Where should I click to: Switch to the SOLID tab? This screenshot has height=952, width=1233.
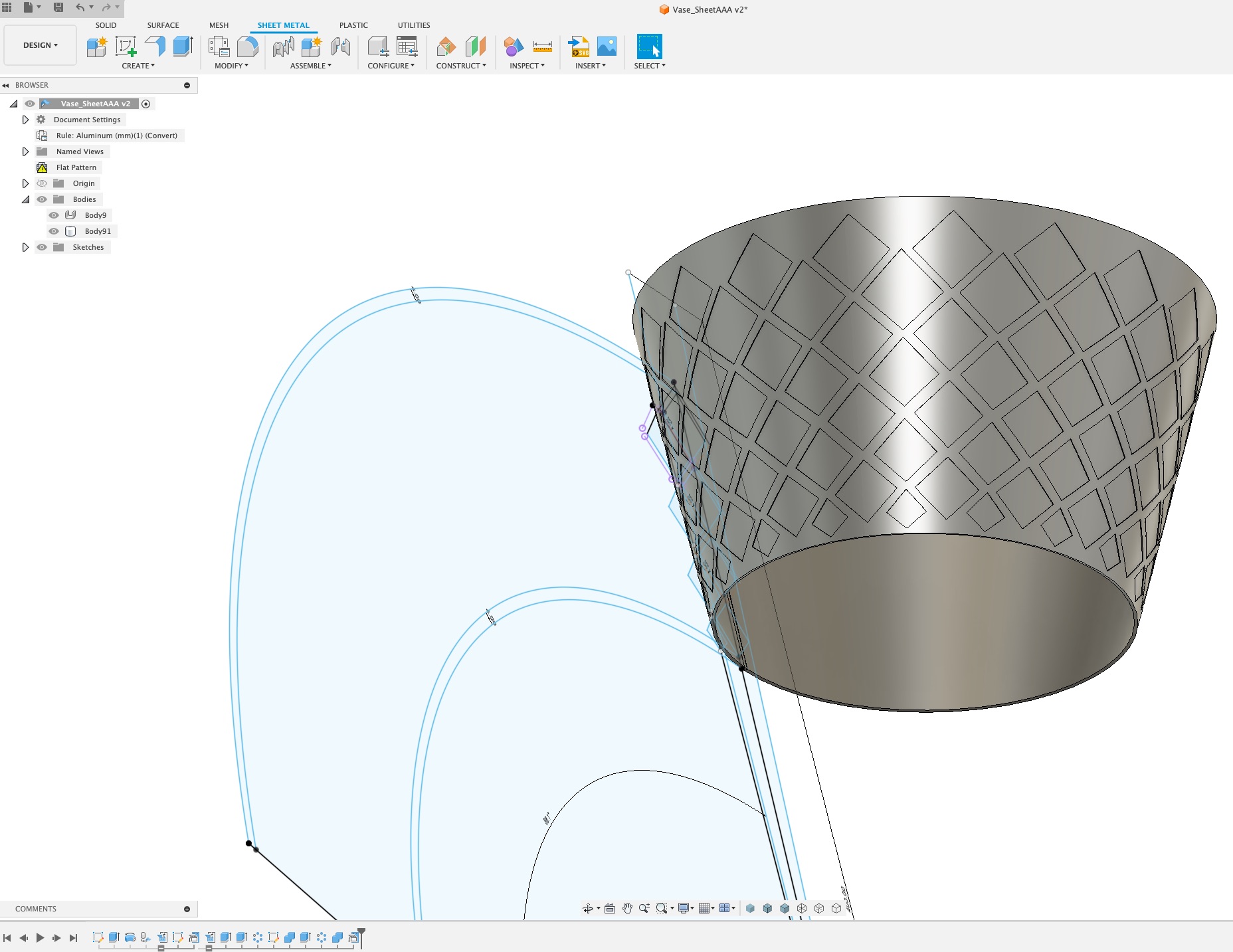pyautogui.click(x=106, y=25)
